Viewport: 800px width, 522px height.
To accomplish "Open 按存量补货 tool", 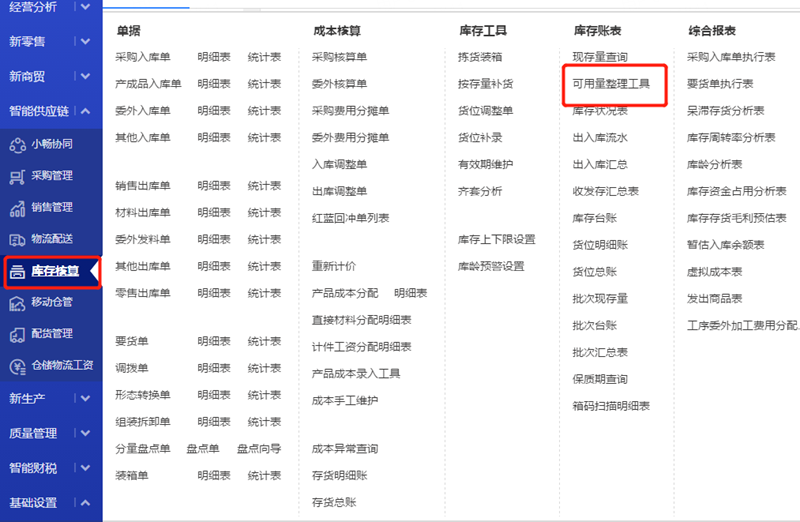I will tap(485, 84).
